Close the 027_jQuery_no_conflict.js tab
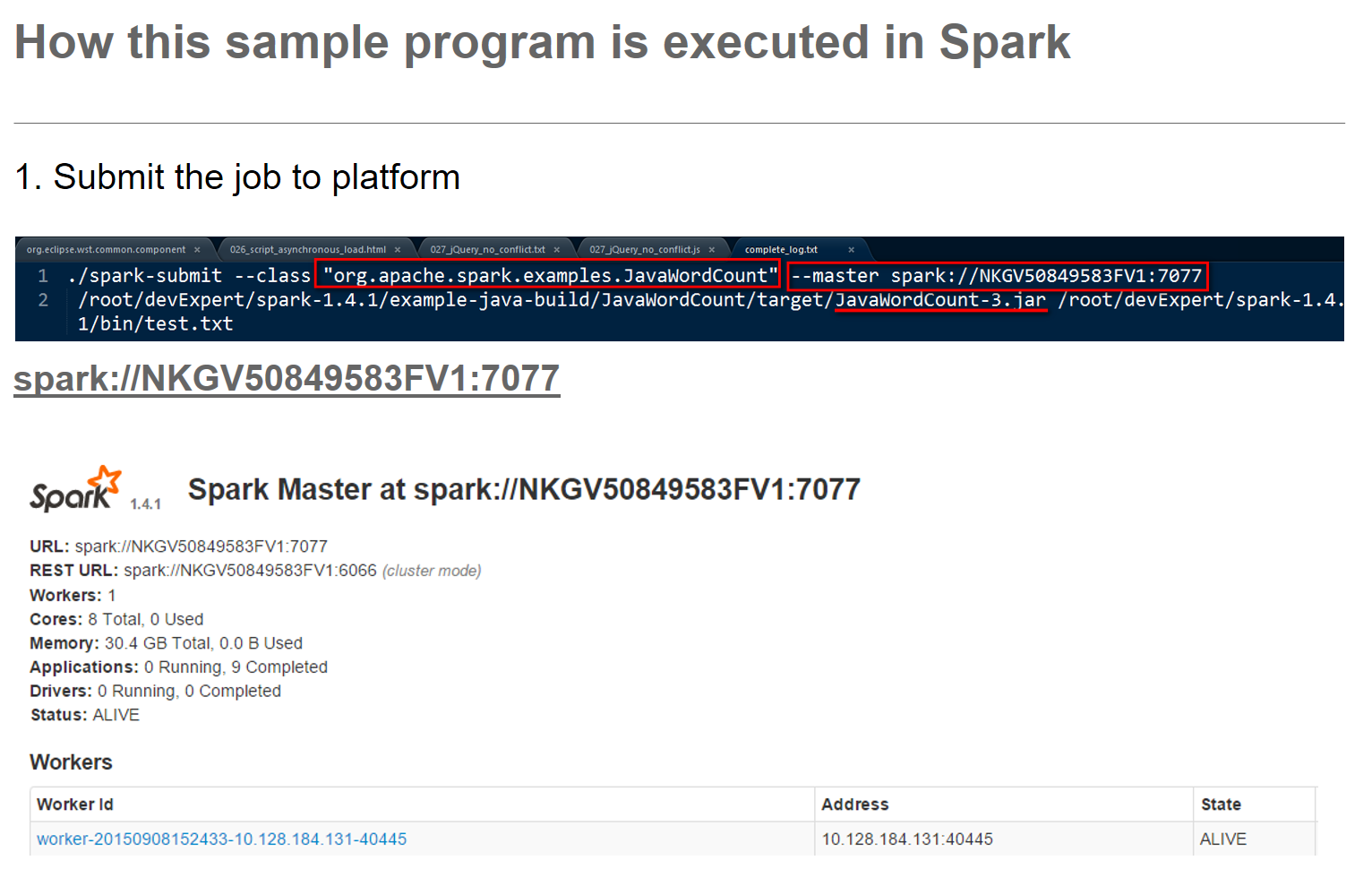 712,250
